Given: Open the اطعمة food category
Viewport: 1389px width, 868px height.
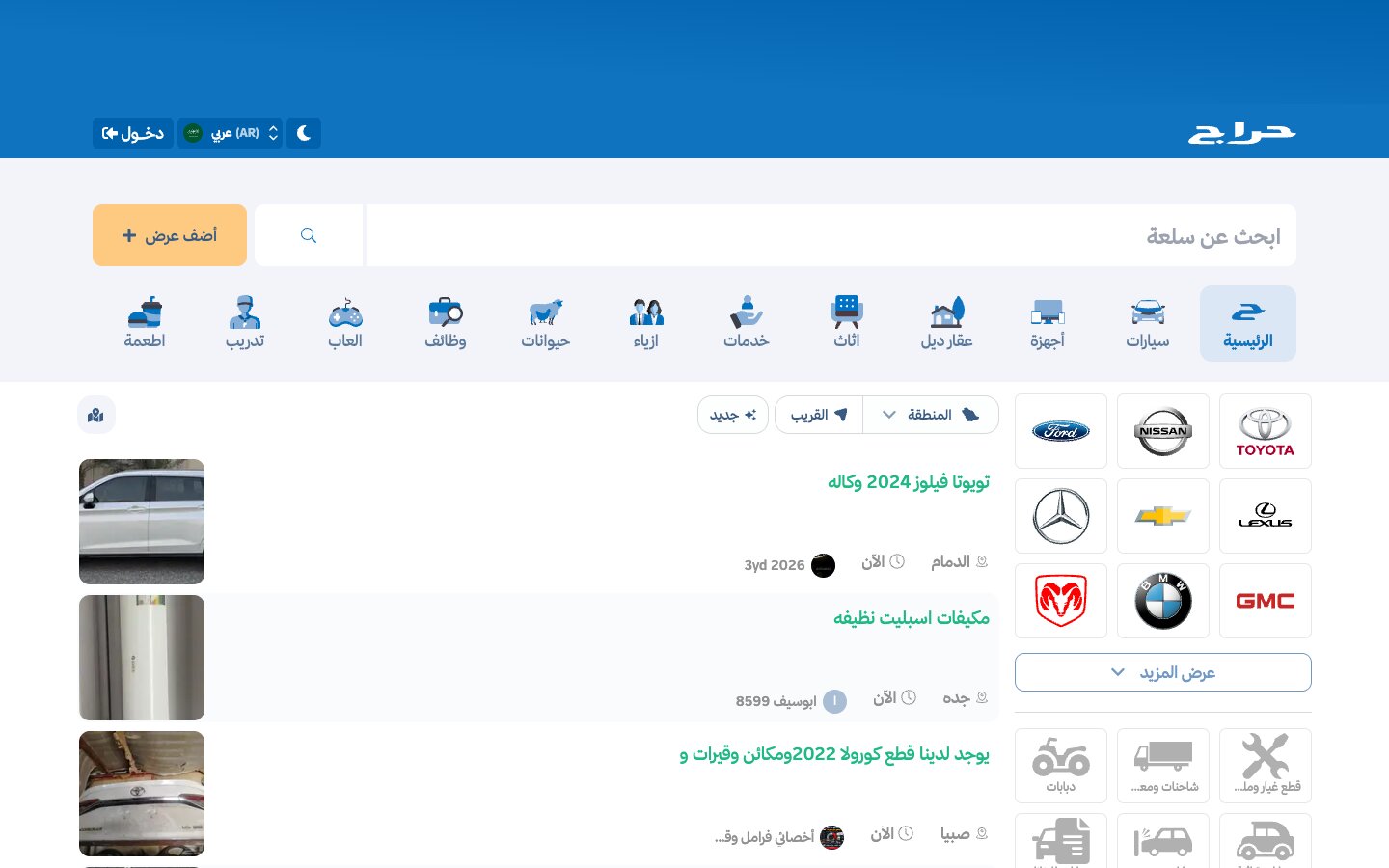Looking at the screenshot, I should [145, 324].
